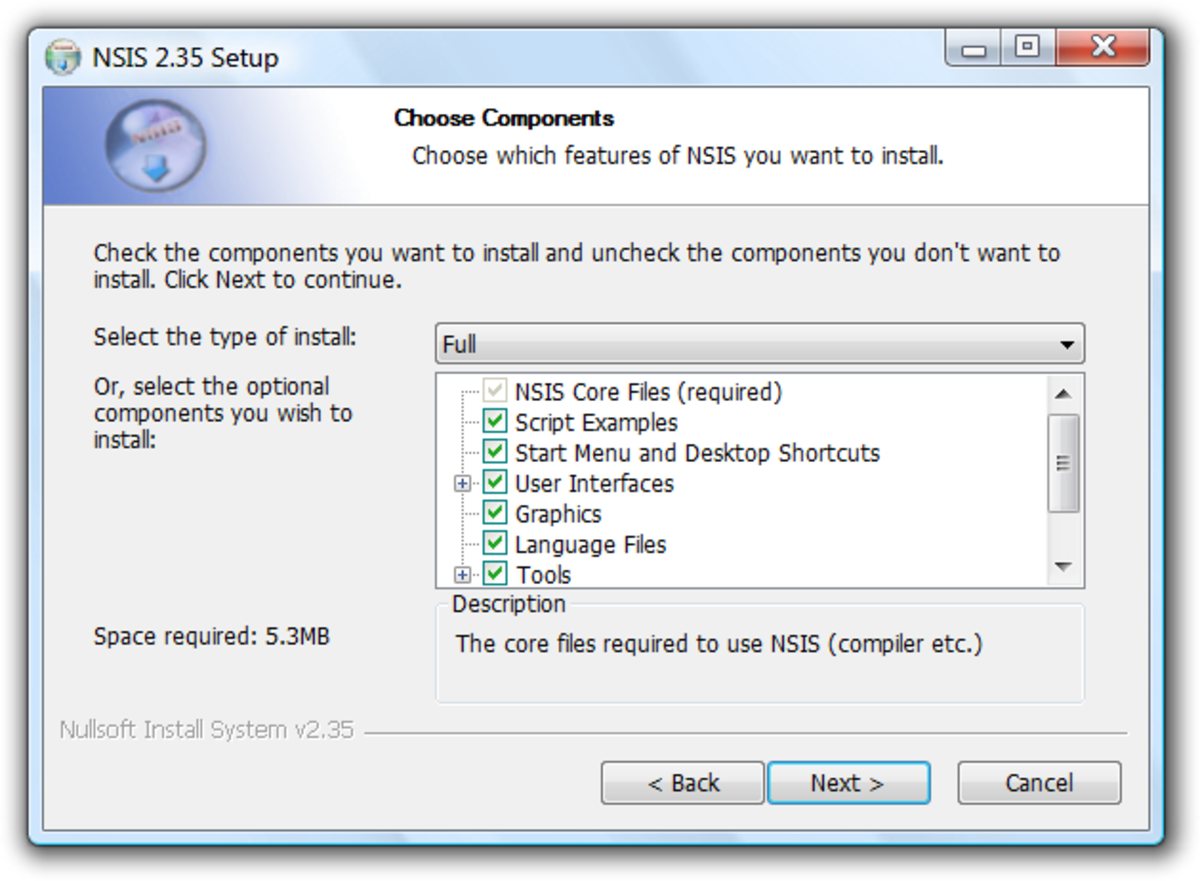Select NSIS Core Files (required) item
This screenshot has width=1200, height=881.
pyautogui.click(x=648, y=392)
